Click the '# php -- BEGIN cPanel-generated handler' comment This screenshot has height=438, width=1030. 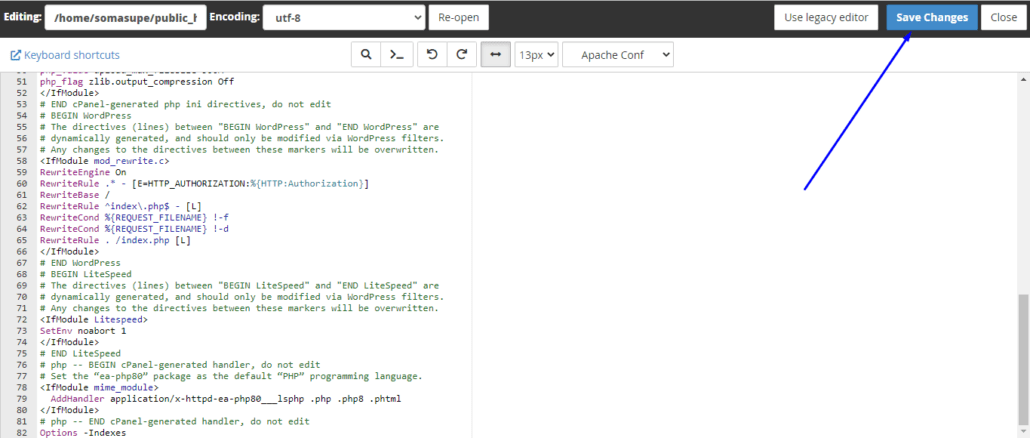point(180,365)
